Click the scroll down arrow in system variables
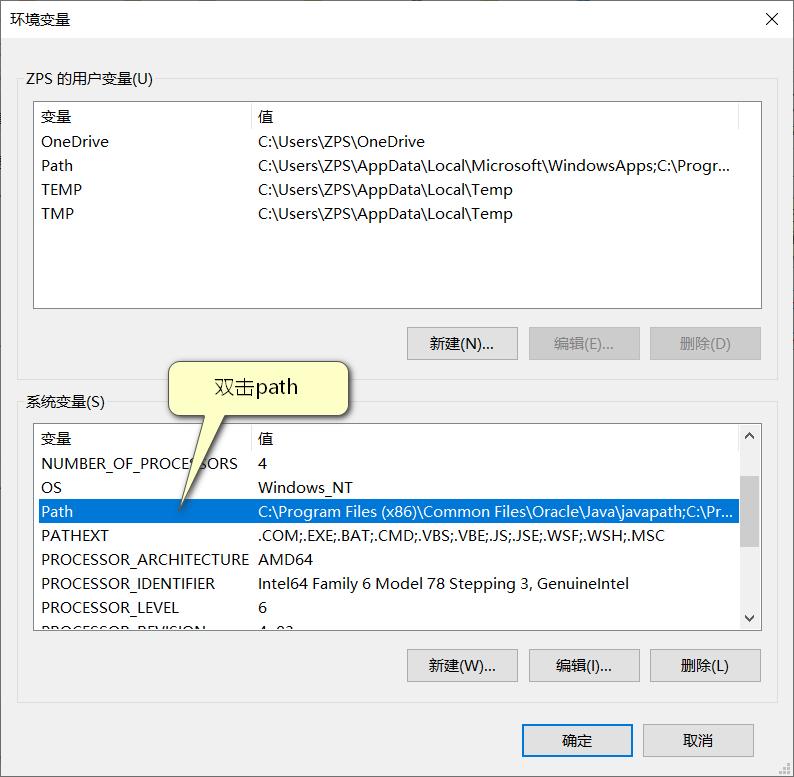The width and height of the screenshot is (794, 777). [x=749, y=618]
